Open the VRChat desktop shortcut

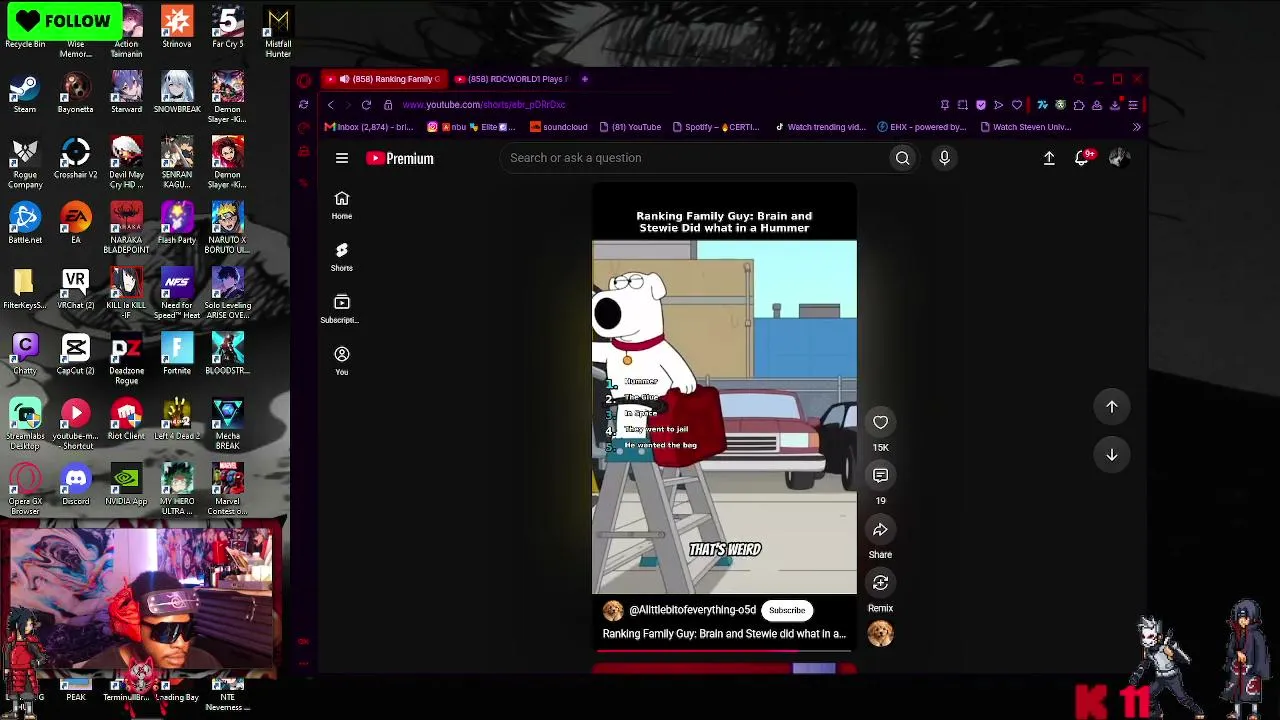pos(76,290)
